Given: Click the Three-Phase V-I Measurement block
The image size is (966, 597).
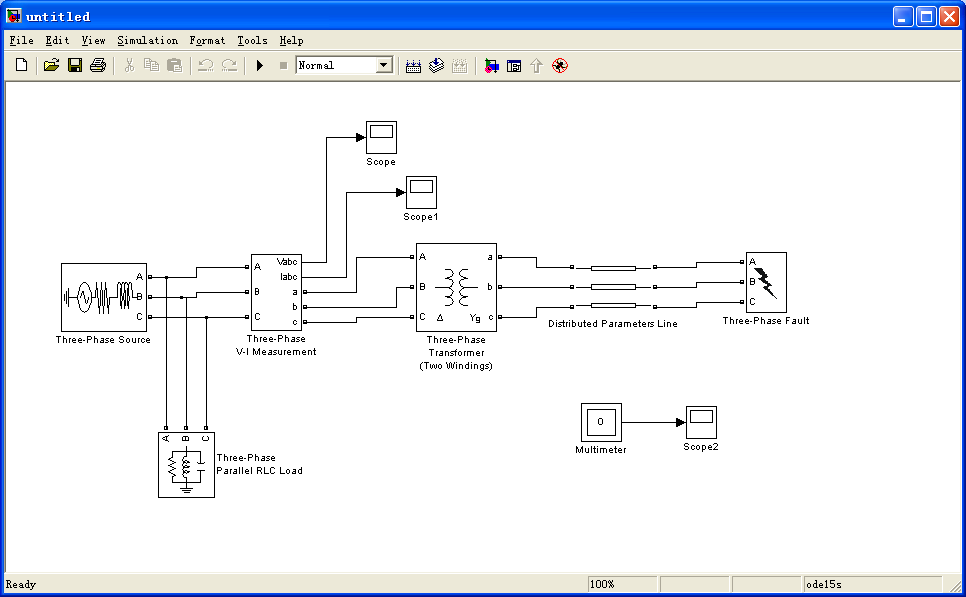Looking at the screenshot, I should point(275,292).
